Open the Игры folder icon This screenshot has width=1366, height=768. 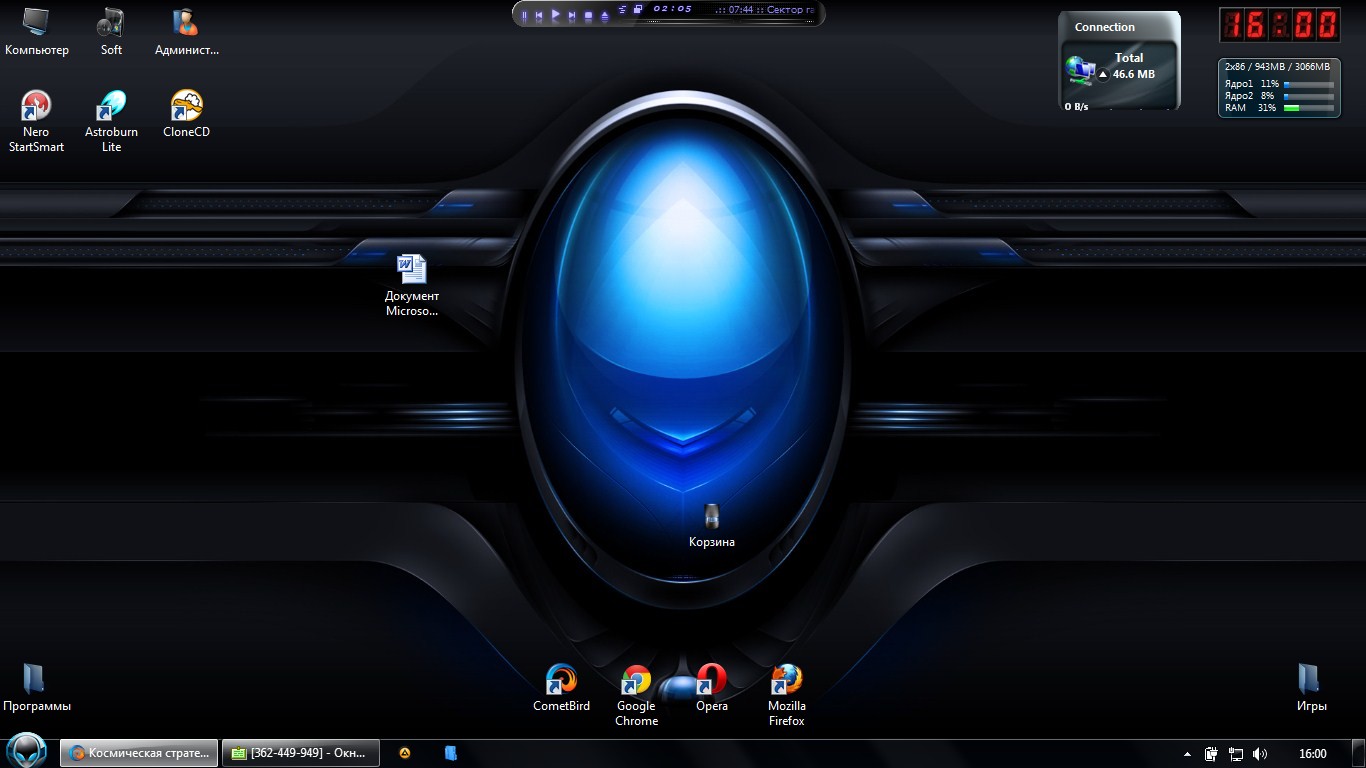click(x=1311, y=688)
